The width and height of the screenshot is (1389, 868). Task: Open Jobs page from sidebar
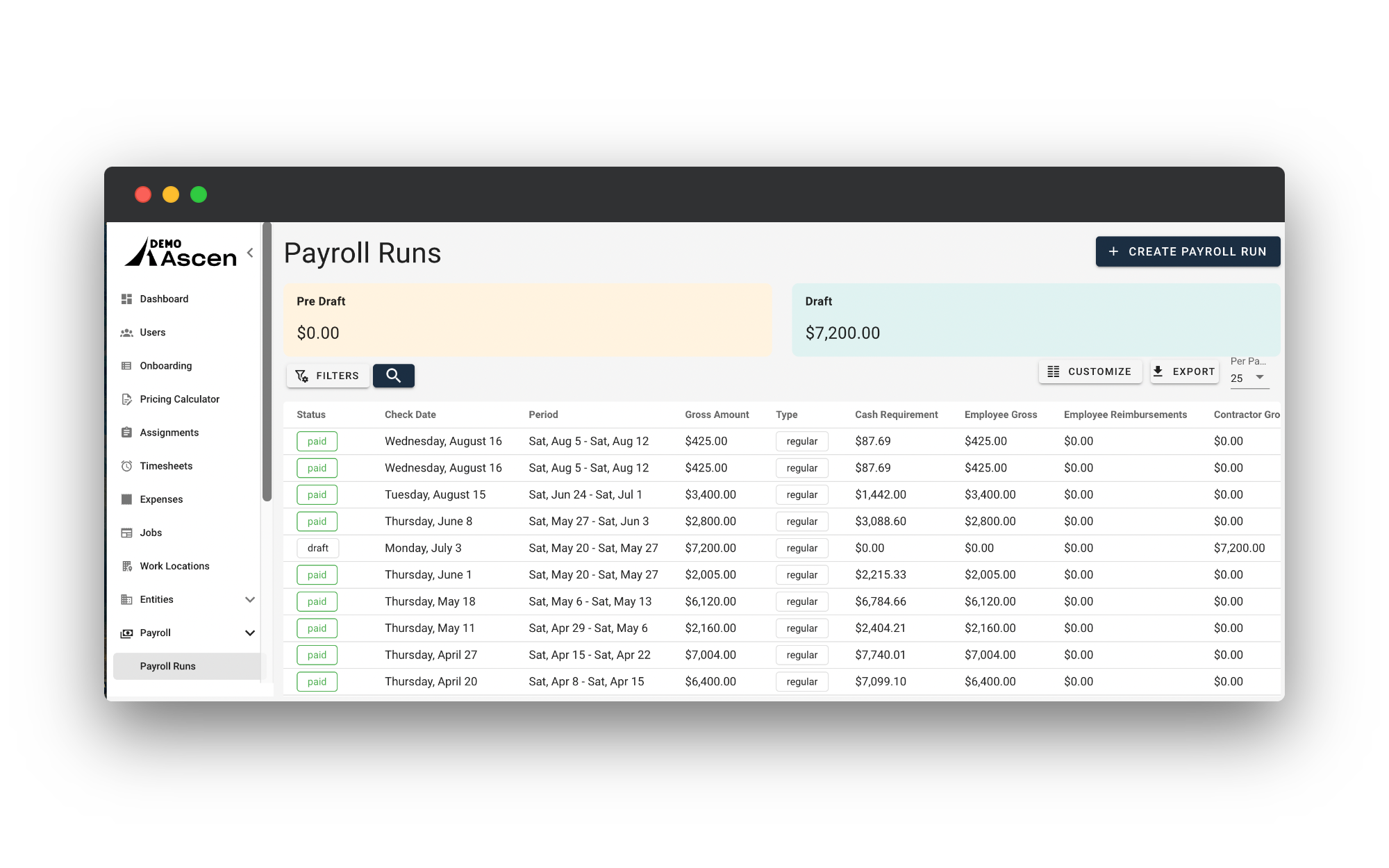[x=151, y=533]
